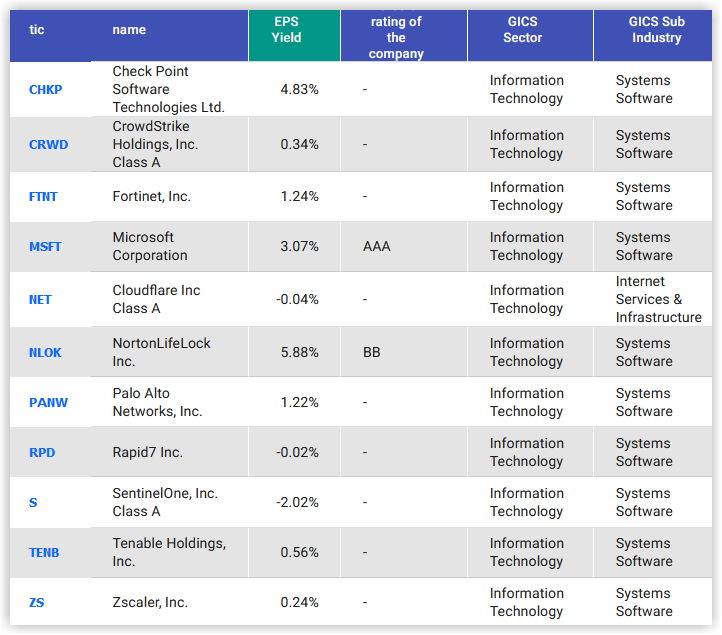Click the -2.02% EPS Yield value
The height and width of the screenshot is (635, 722).
pos(297,503)
